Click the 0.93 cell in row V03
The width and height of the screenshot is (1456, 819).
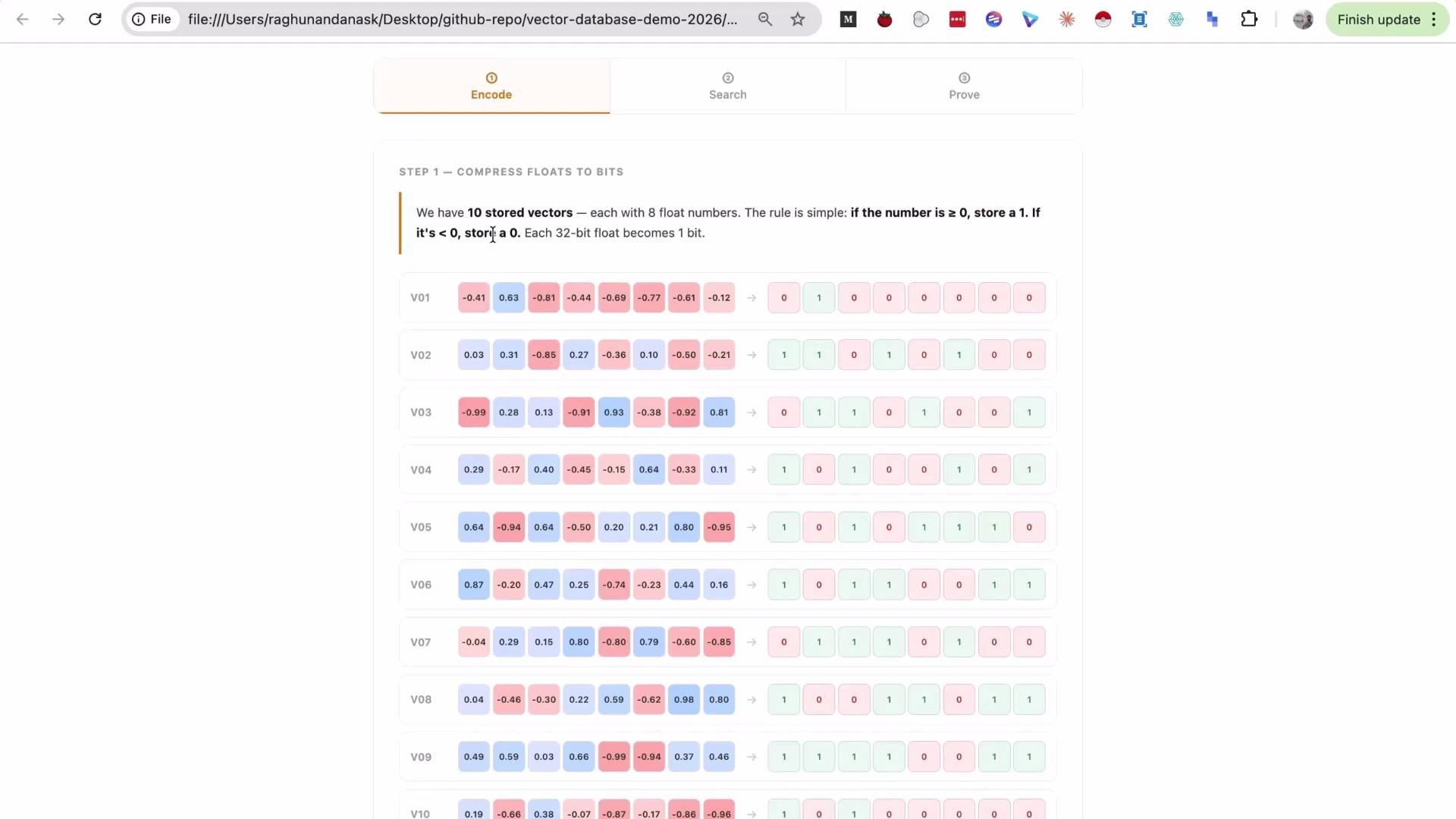click(x=614, y=413)
